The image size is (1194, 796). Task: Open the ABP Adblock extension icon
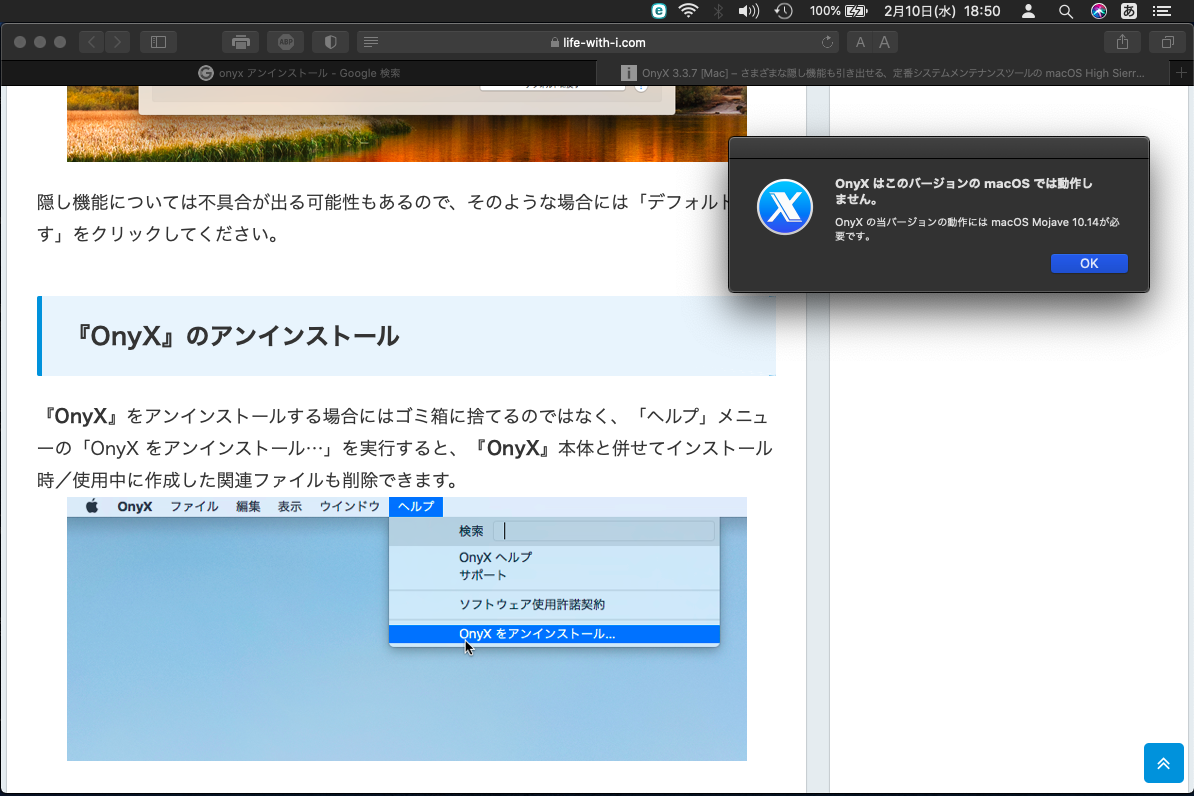click(x=285, y=42)
